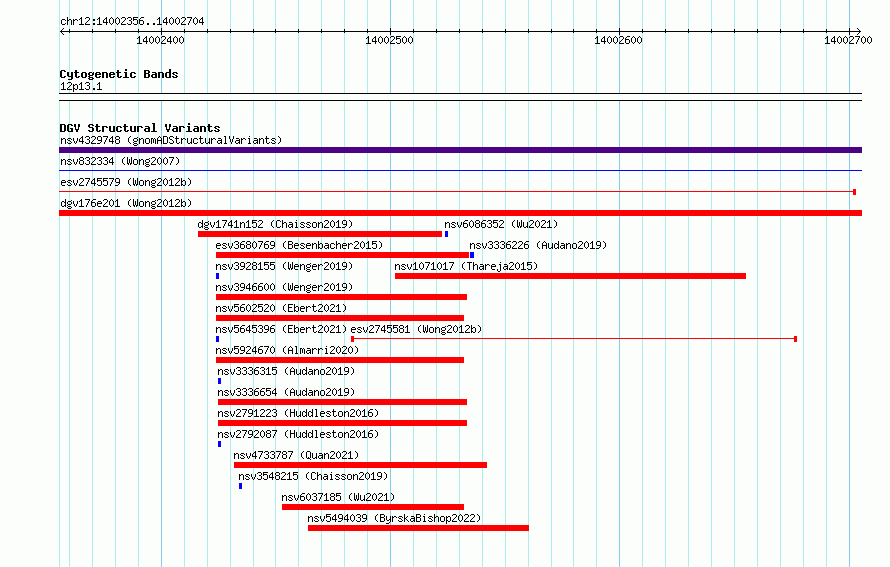Image resolution: width=890 pixels, height=567 pixels.
Task: Select nsv6037185 (Wu2021) label
Action: (338, 497)
